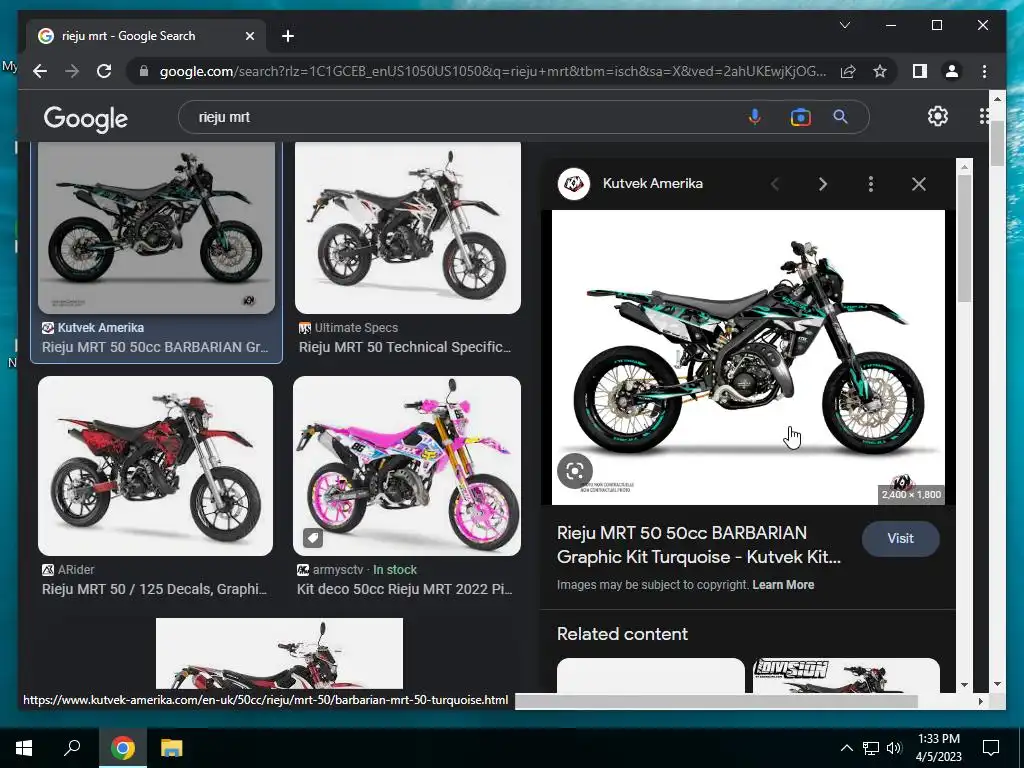Screen dimensions: 1024x768
Task: Open a new tab
Action: [288, 36]
